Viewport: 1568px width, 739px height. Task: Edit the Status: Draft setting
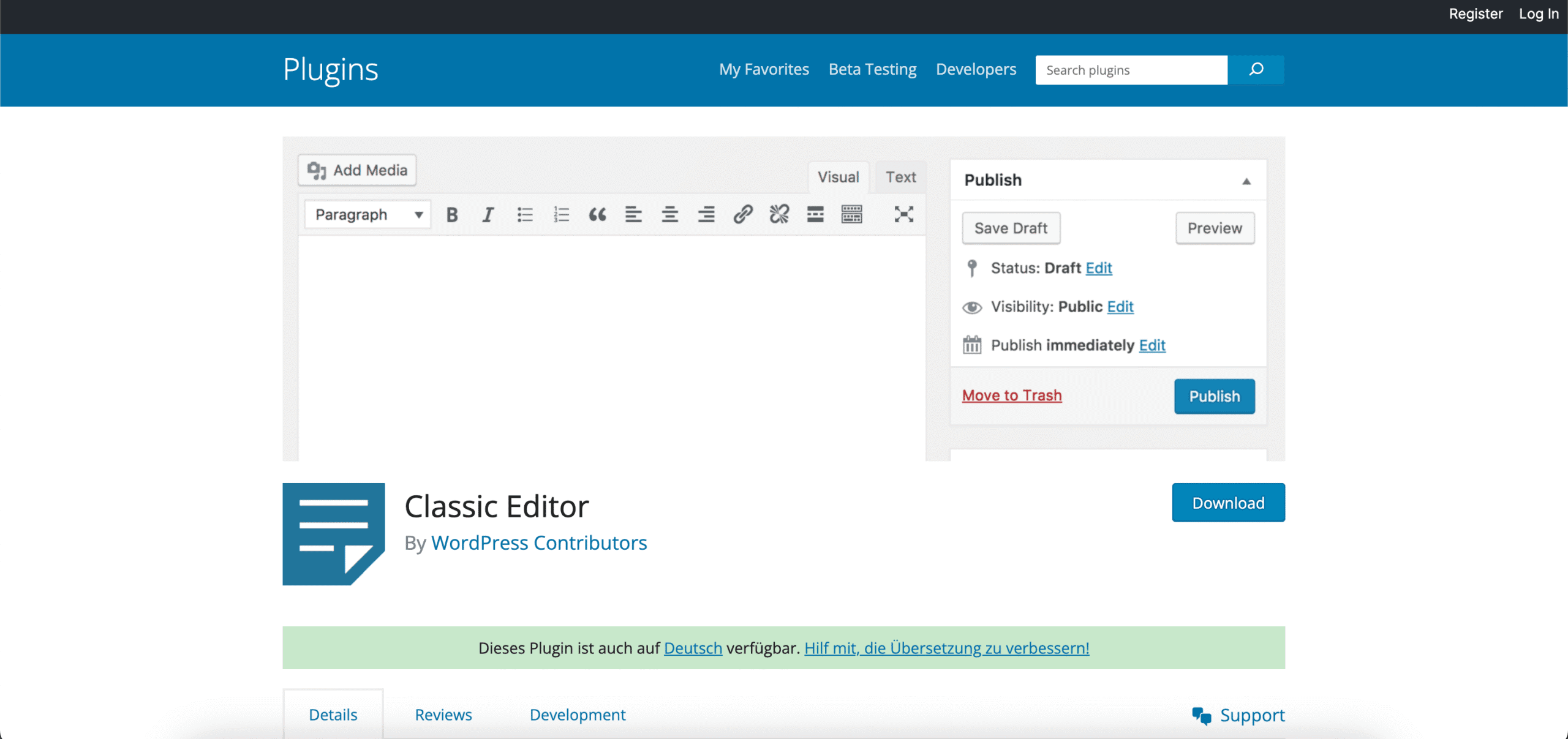[1098, 268]
